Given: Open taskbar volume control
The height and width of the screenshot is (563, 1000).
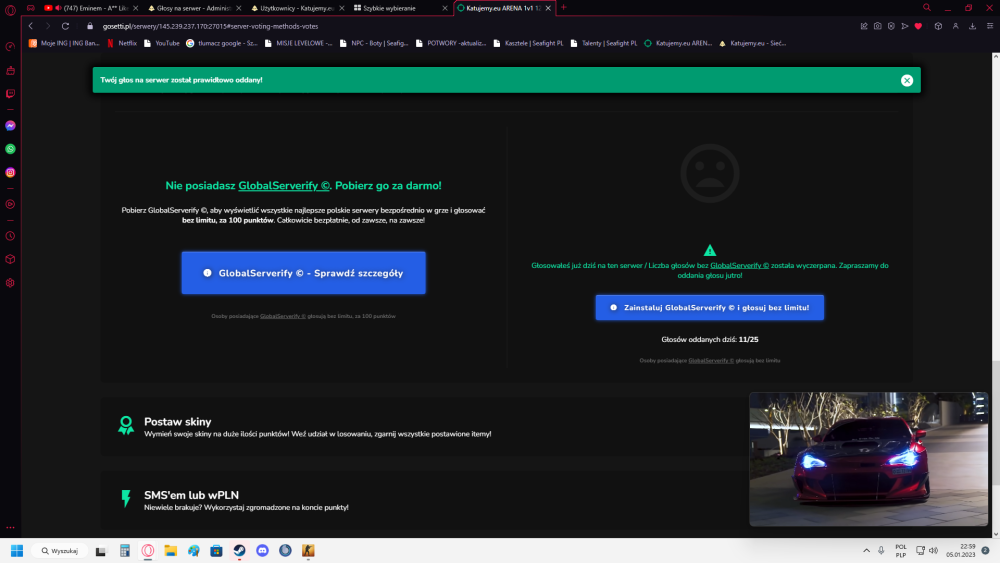Looking at the screenshot, I should pyautogui.click(x=934, y=550).
